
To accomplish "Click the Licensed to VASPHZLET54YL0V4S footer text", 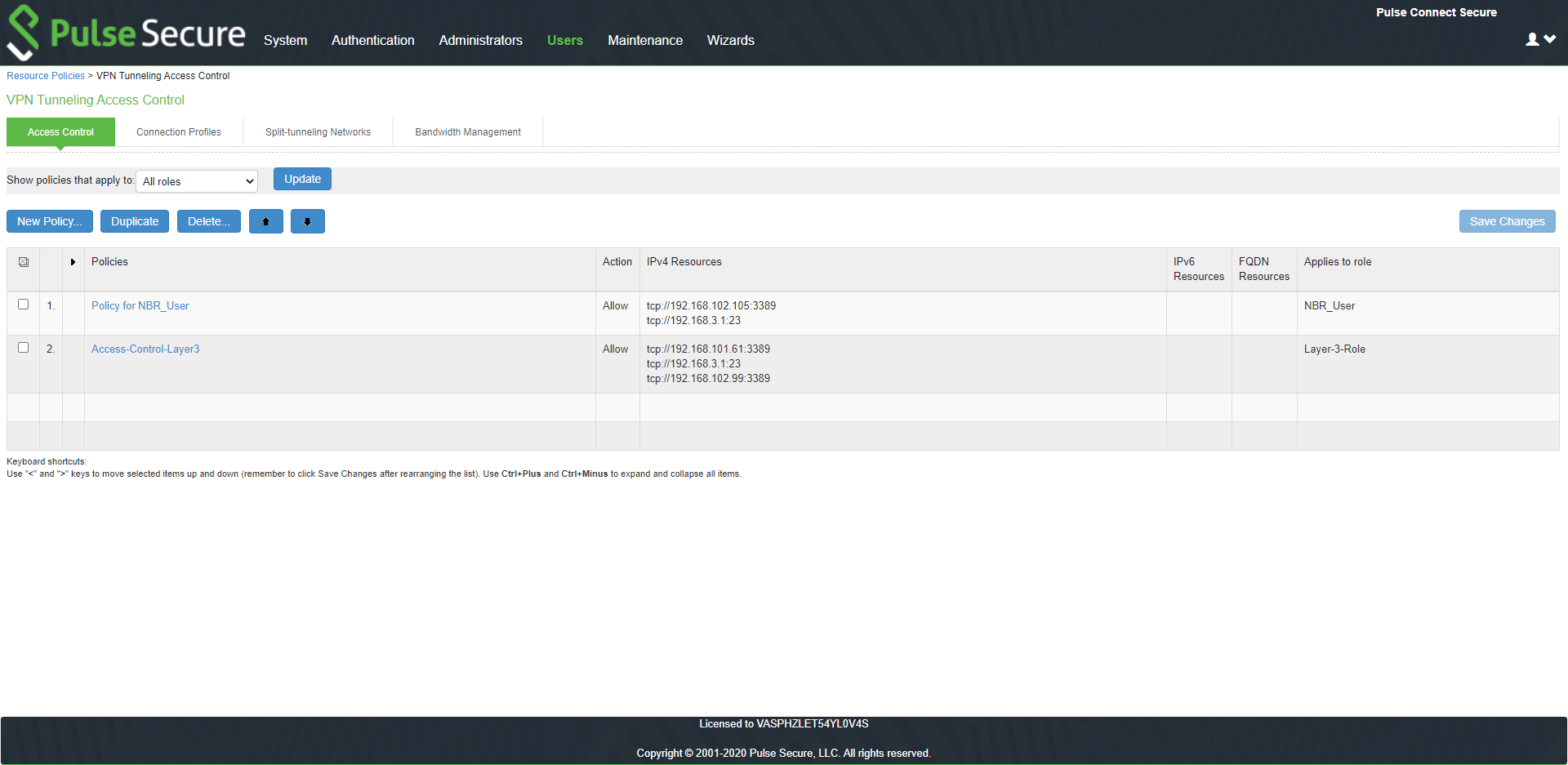I will [784, 724].
